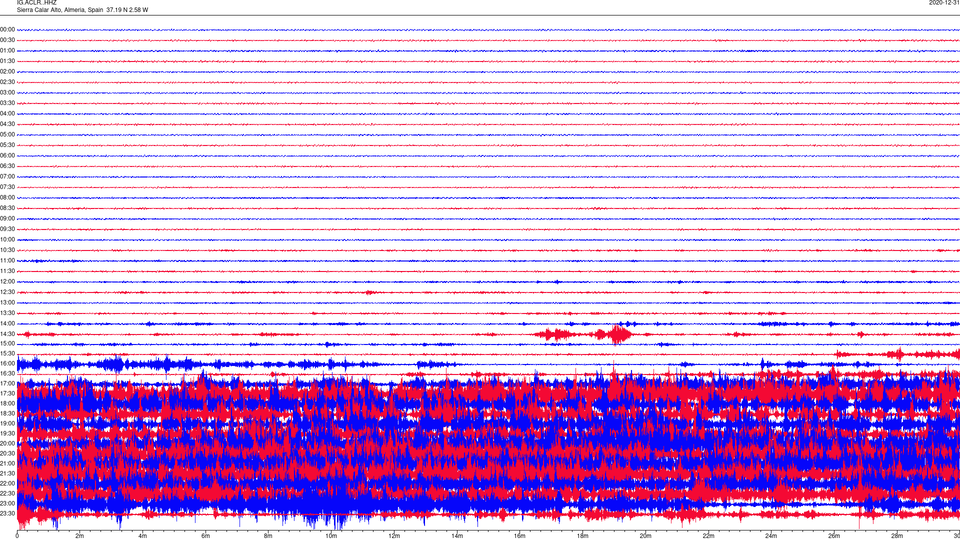Choose the 05:30 row label
The height and width of the screenshot is (540, 960).
tap(7, 145)
